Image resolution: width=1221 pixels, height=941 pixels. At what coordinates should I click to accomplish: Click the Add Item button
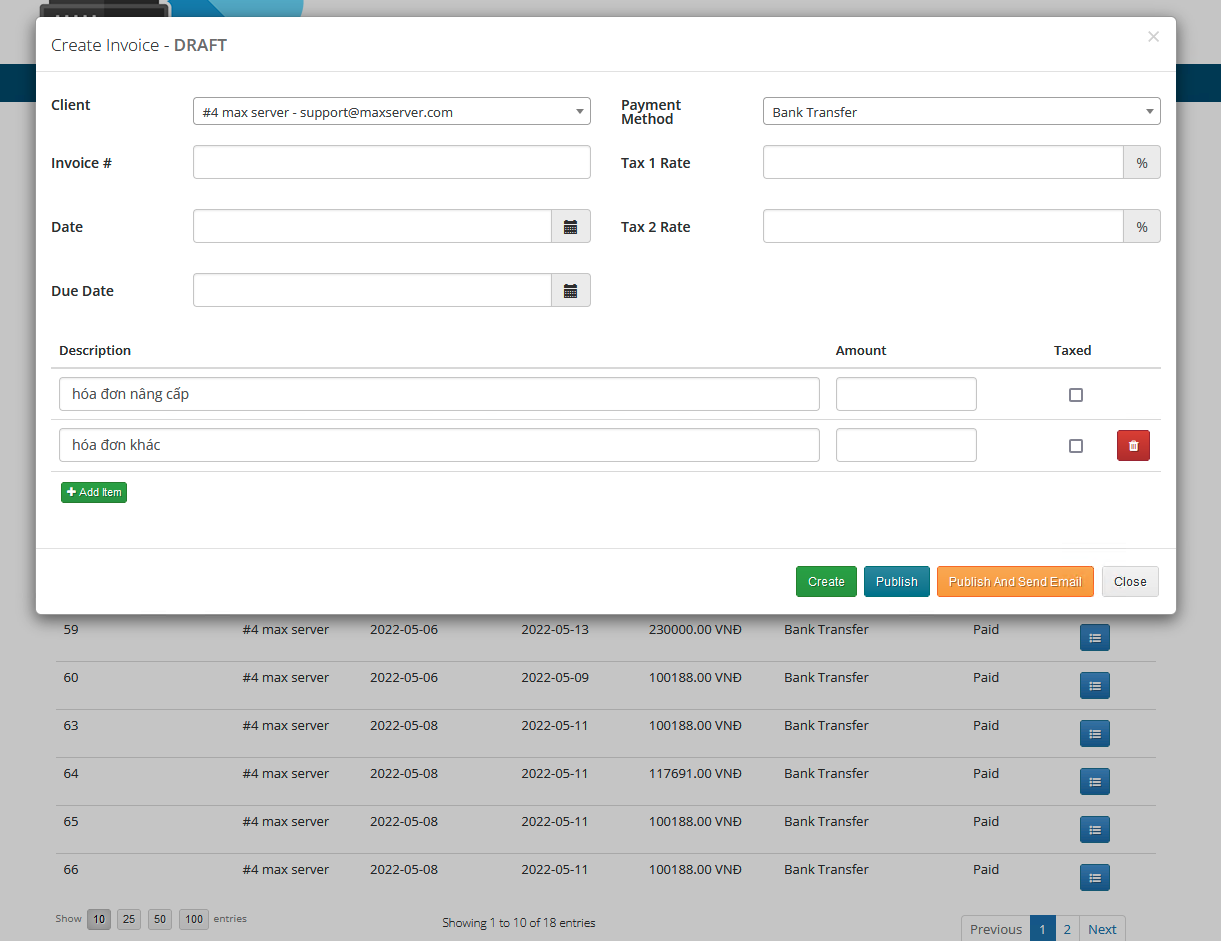[x=94, y=492]
